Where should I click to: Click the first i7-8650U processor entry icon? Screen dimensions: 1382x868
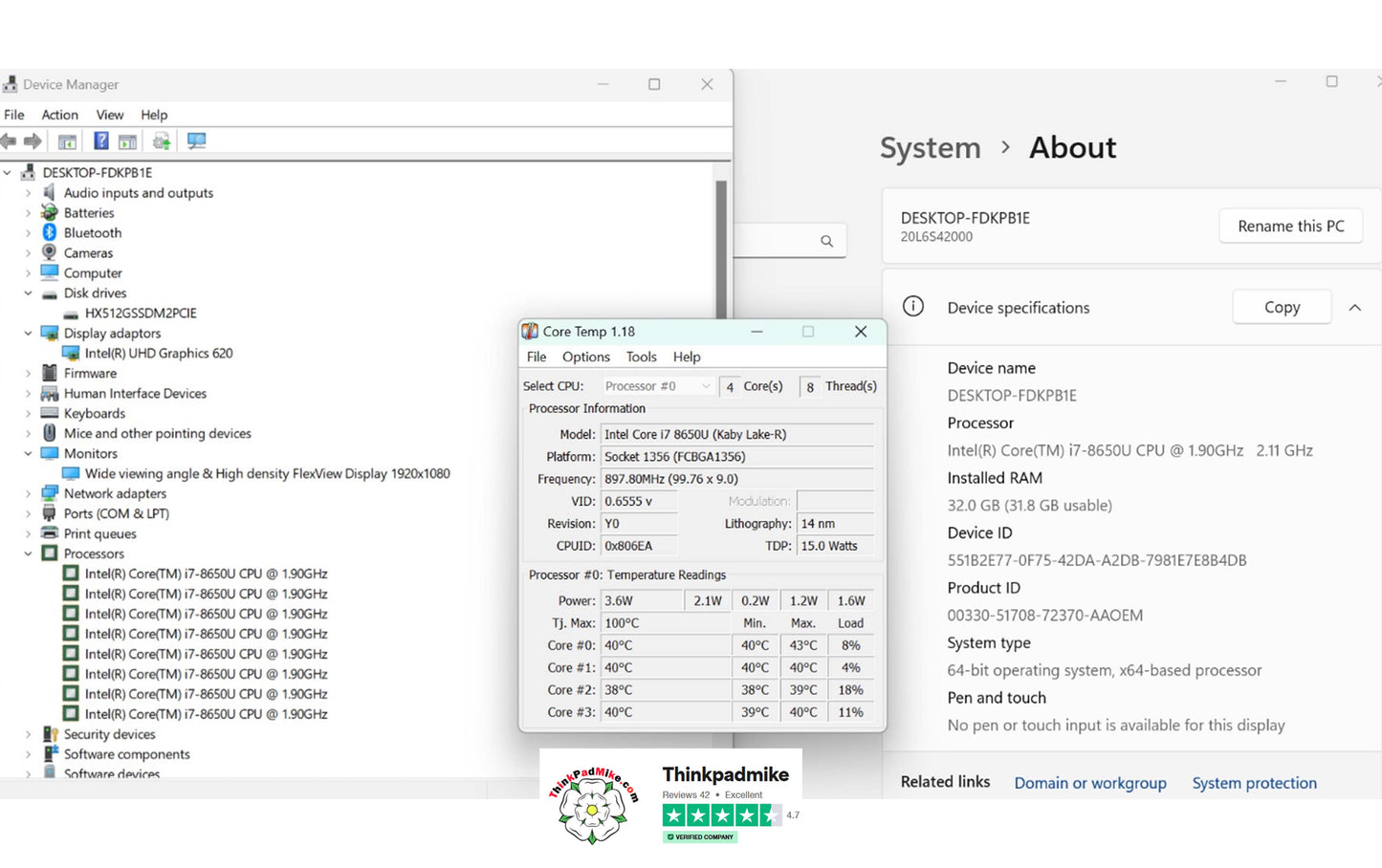pos(71,574)
